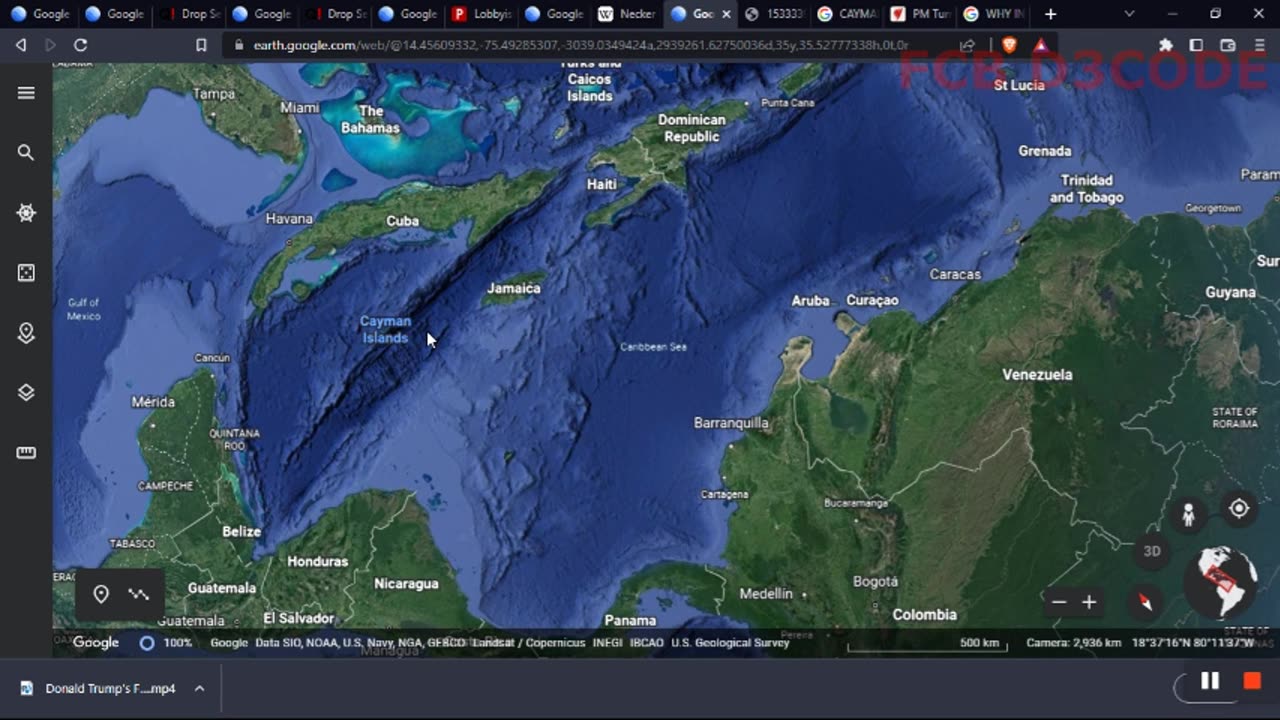Open the Map Style layers icon
This screenshot has width=1280, height=720.
26,393
